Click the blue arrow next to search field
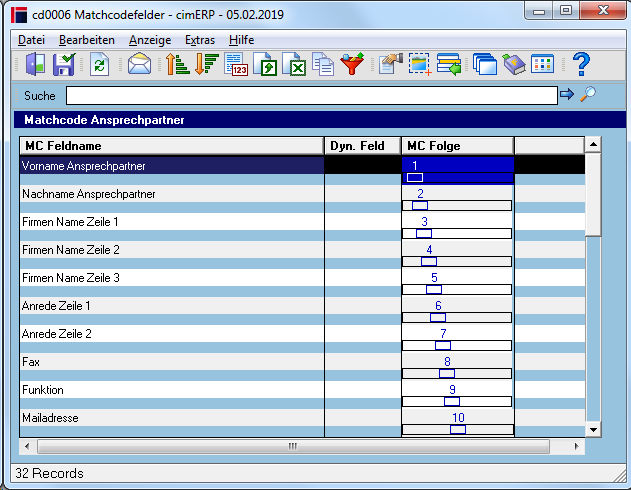Image resolution: width=631 pixels, height=490 pixels. pos(567,94)
